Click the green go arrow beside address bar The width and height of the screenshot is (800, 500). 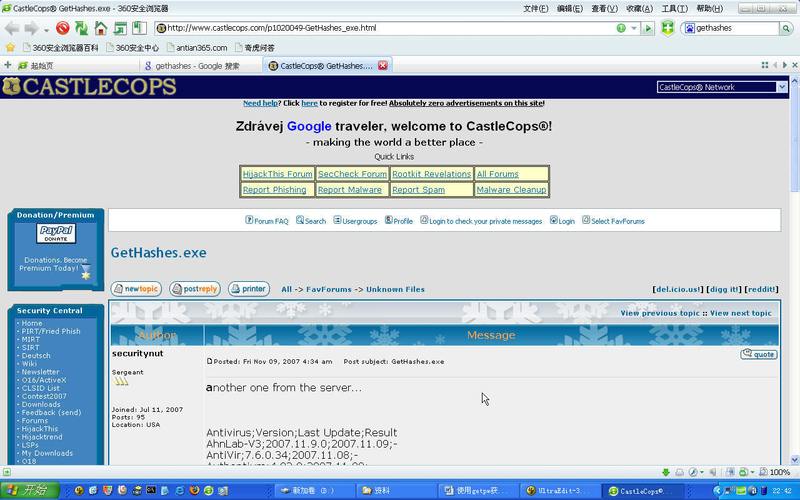point(648,28)
